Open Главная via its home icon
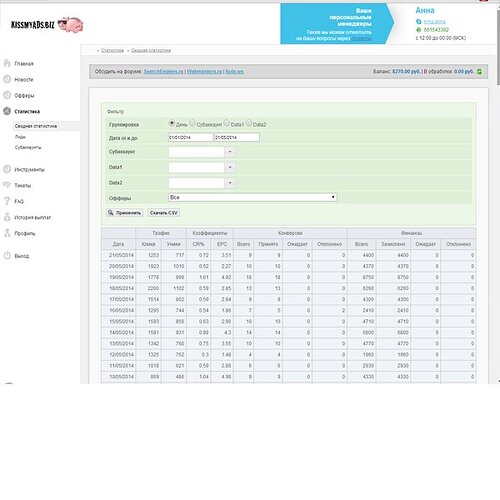Viewport: 500px width, 500px height. tap(7, 63)
